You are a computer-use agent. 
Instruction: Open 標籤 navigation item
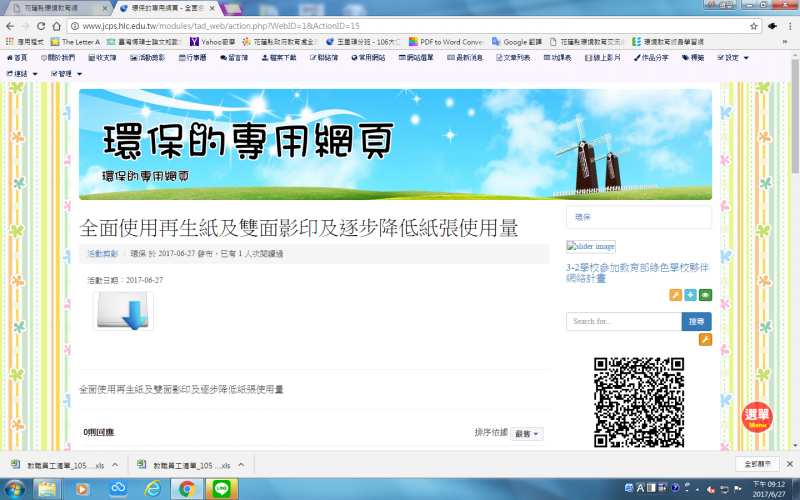point(693,58)
